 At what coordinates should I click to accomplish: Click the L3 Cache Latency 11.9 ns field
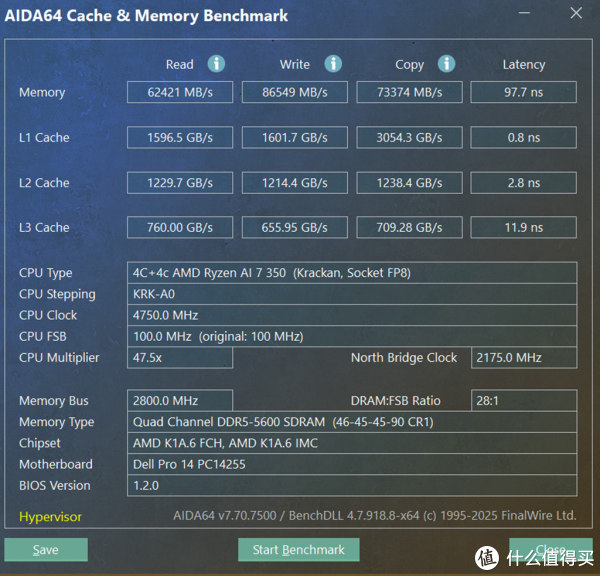pyautogui.click(x=523, y=227)
